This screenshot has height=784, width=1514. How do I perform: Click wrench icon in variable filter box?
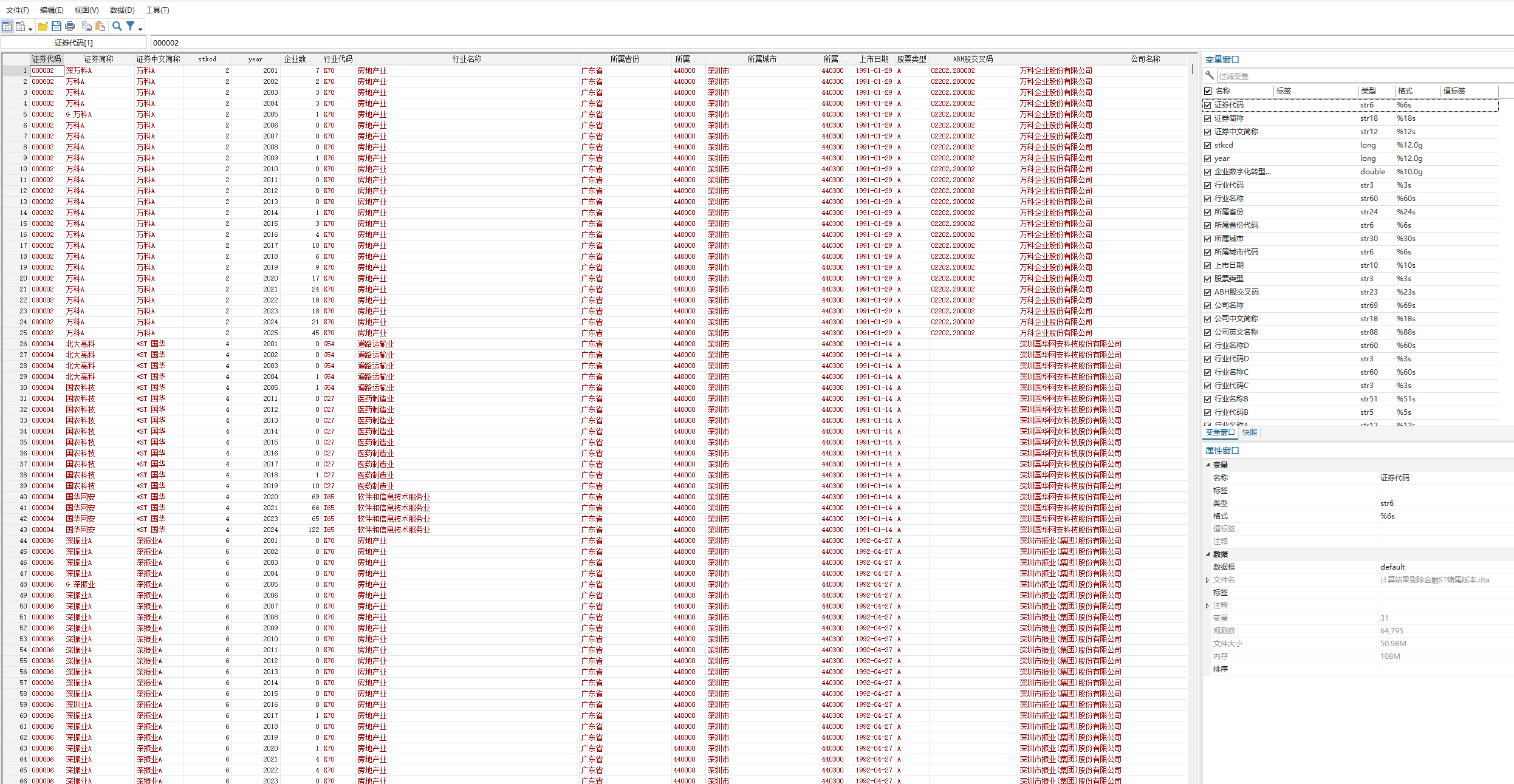[1210, 75]
